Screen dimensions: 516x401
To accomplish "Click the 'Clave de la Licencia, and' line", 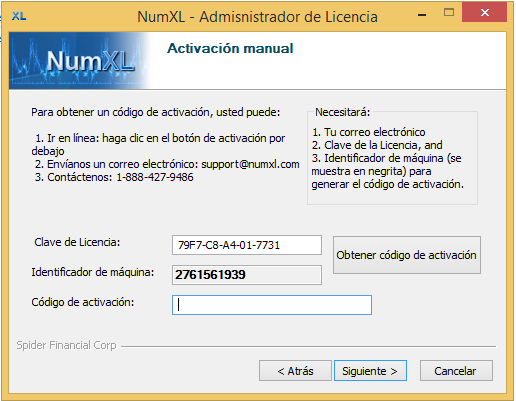I will point(377,145).
